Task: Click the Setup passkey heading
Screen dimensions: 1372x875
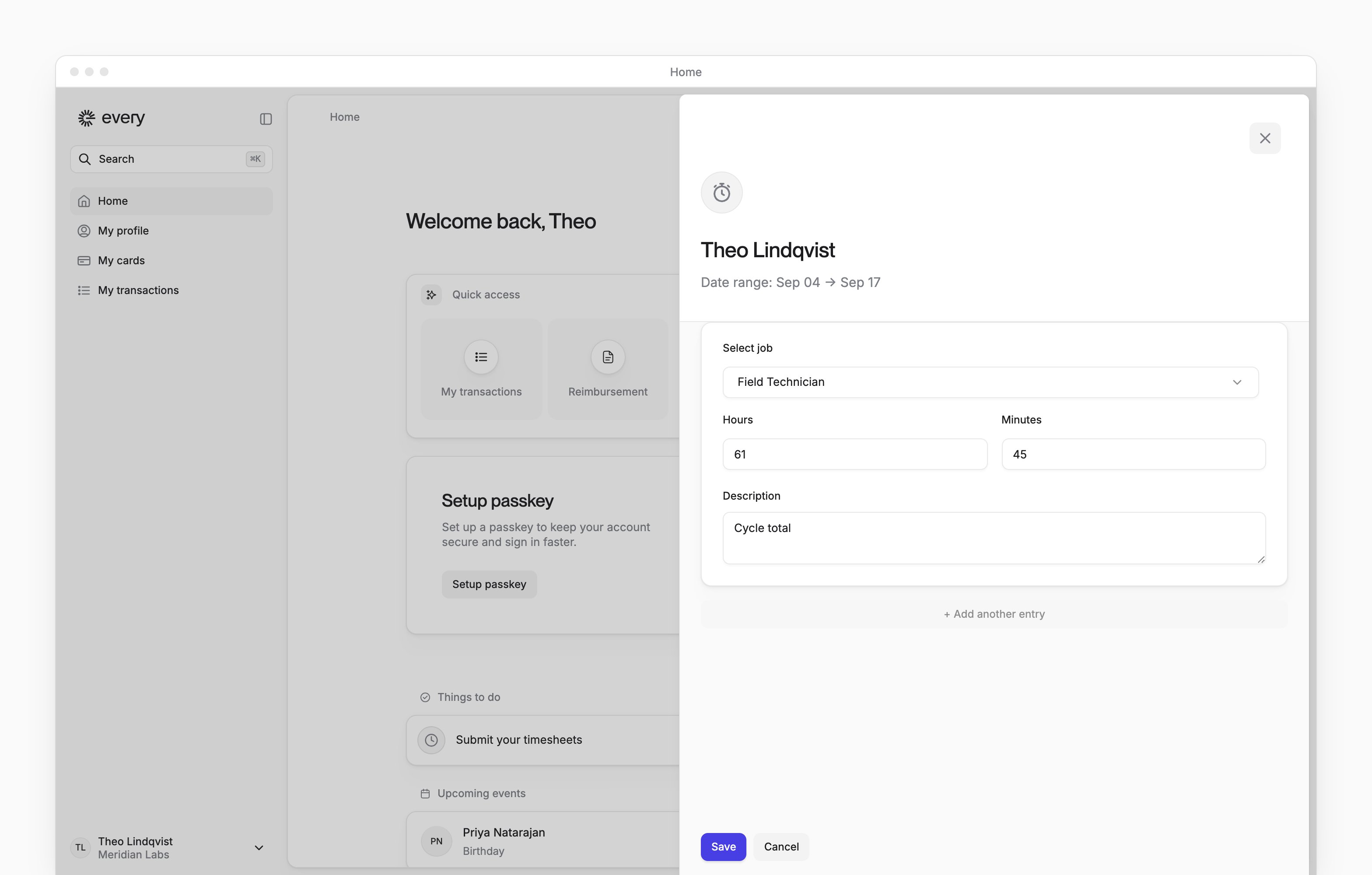Action: coord(497,501)
